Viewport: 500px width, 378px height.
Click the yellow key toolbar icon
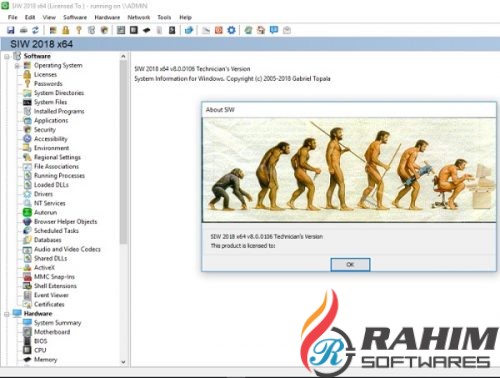79,30
